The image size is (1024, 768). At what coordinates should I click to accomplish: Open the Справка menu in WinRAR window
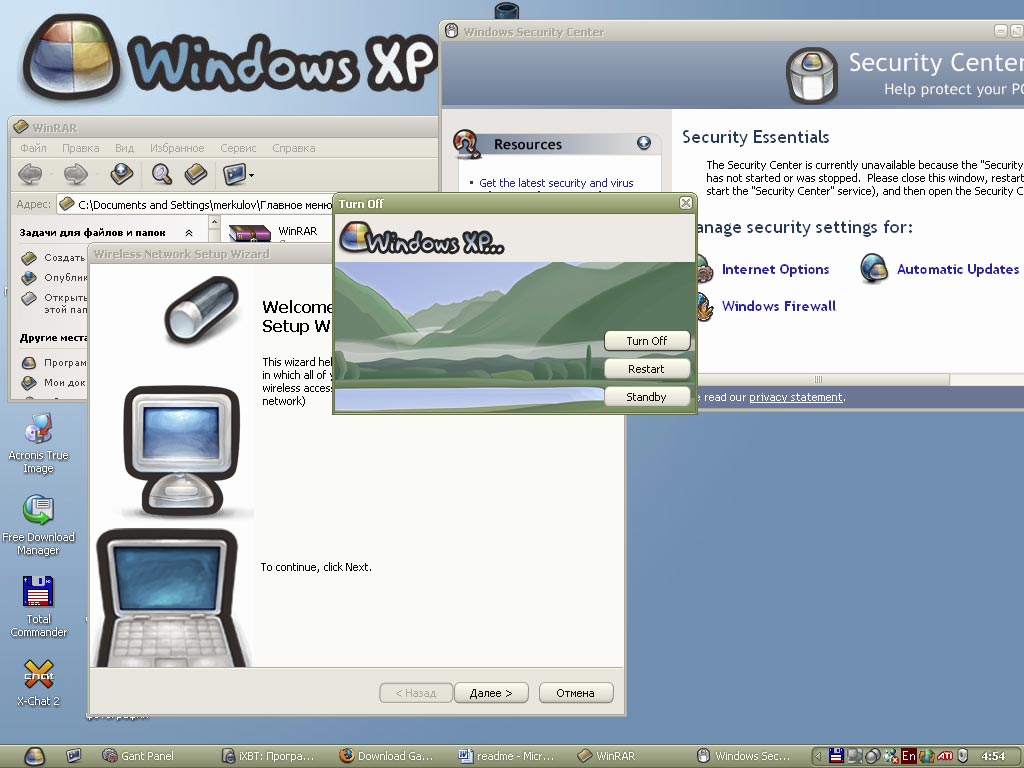click(293, 148)
